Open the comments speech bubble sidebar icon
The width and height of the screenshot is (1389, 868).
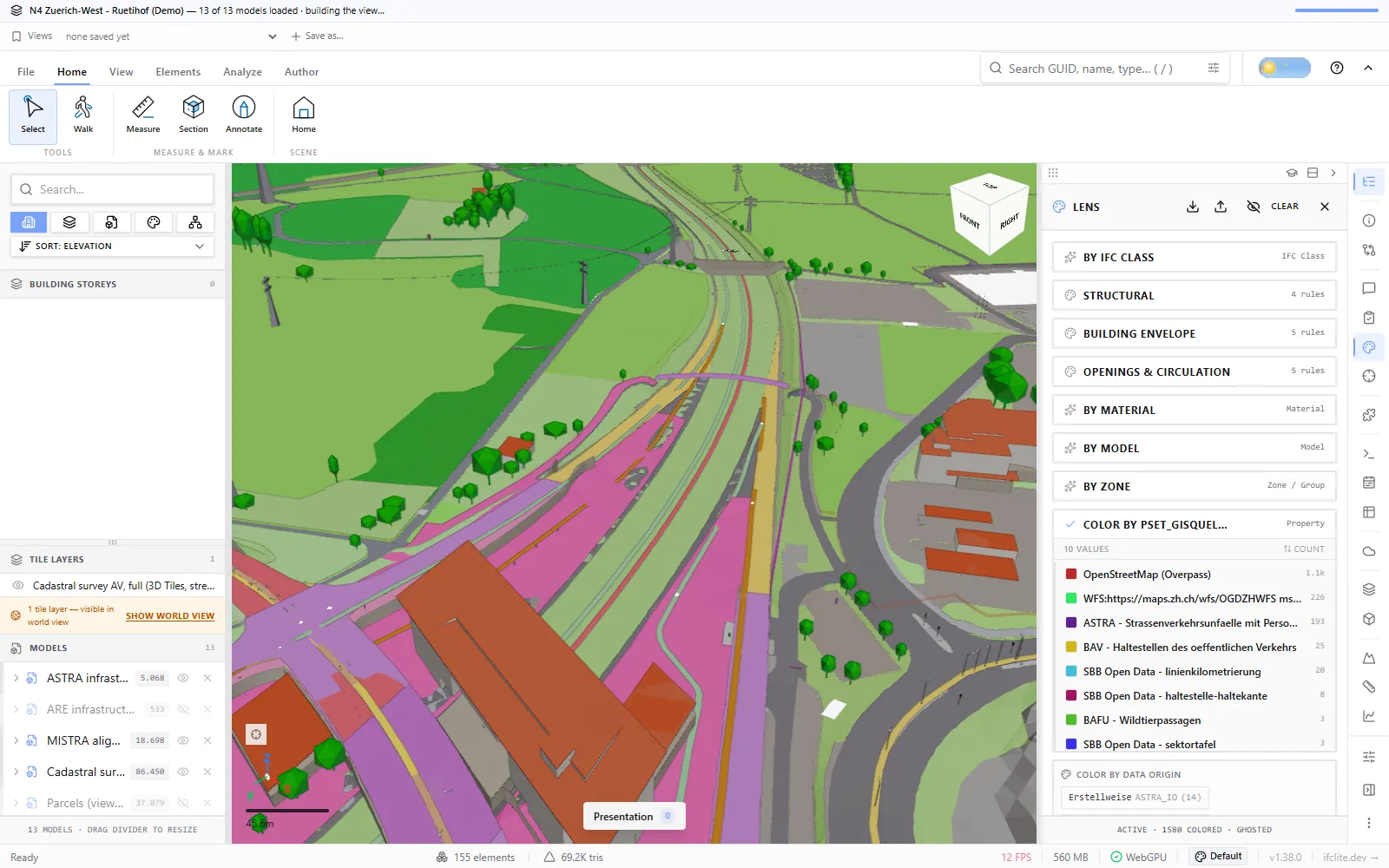pos(1369,288)
